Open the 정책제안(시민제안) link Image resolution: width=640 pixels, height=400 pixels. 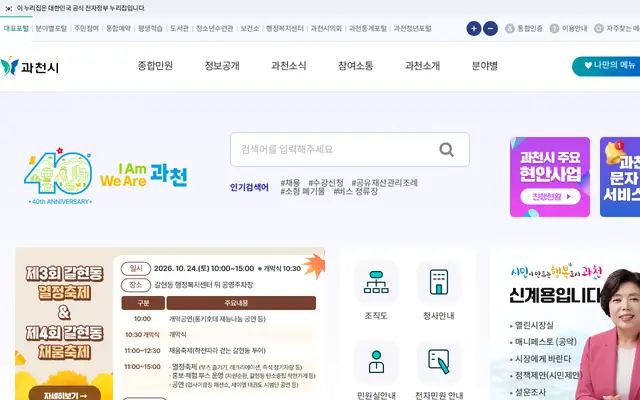(x=548, y=376)
